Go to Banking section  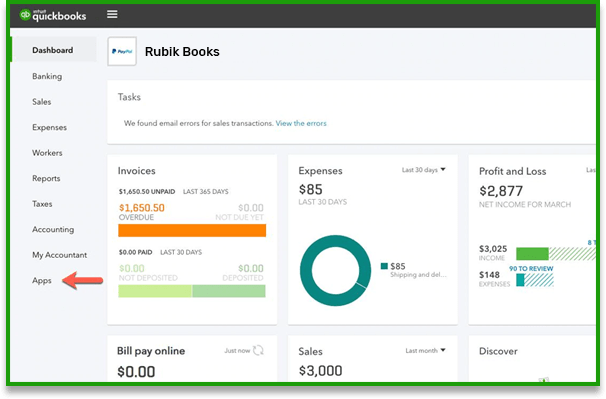click(x=47, y=76)
